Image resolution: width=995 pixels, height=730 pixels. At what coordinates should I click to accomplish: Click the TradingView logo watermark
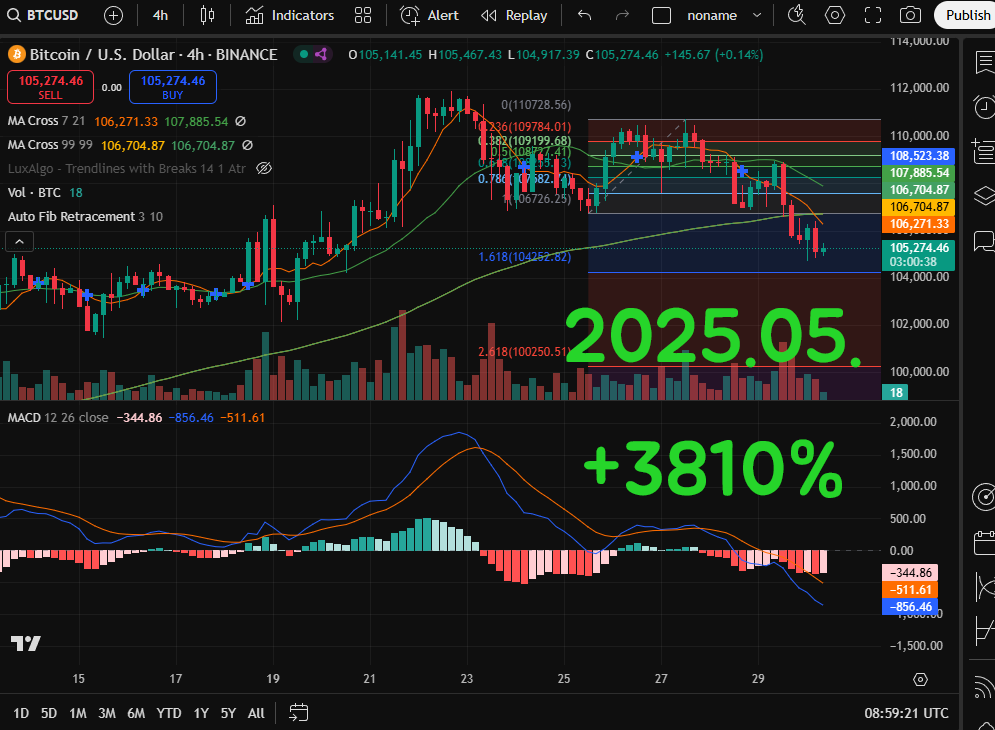point(26,644)
